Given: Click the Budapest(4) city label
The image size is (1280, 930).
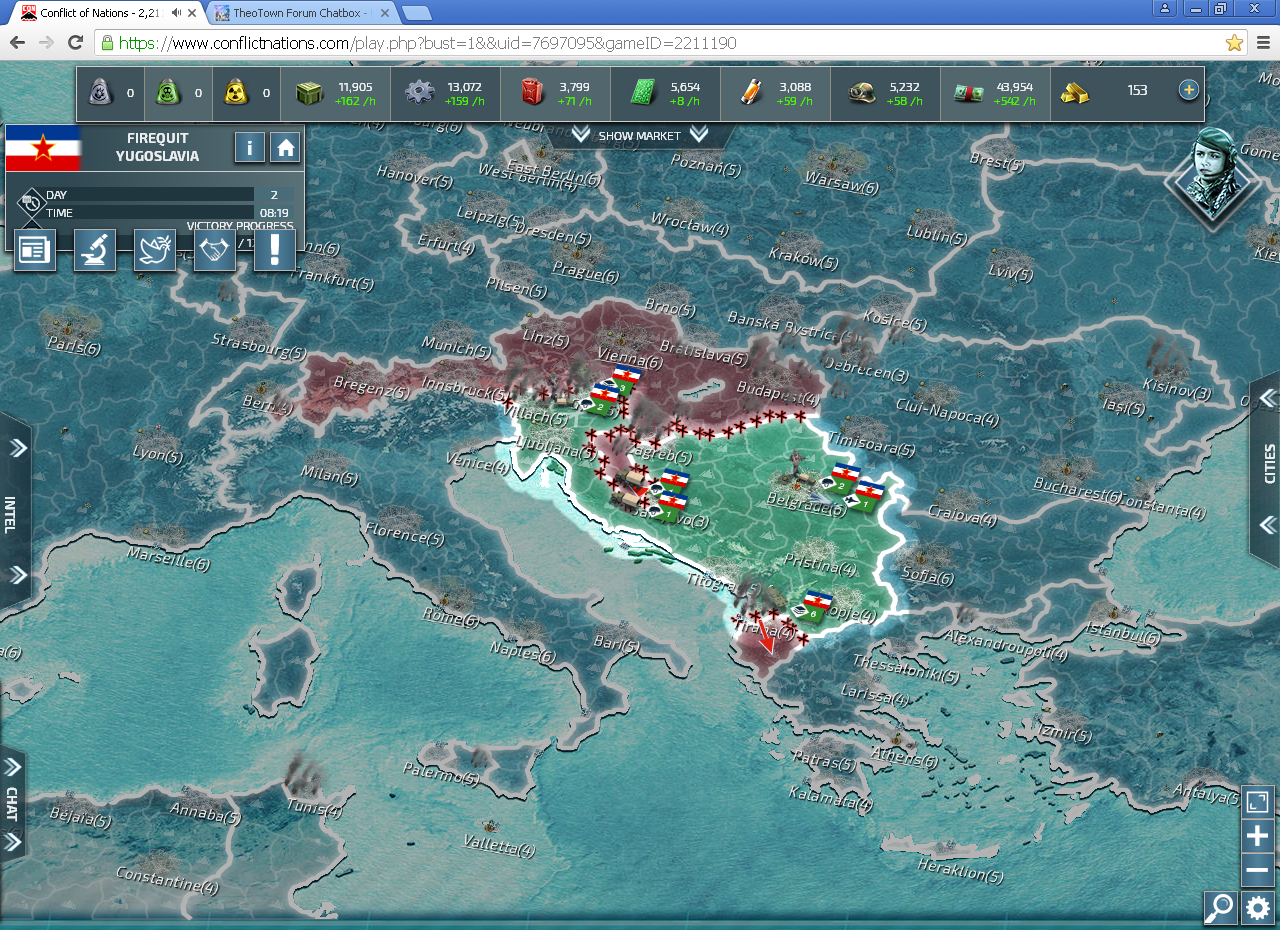Looking at the screenshot, I should click(x=777, y=391).
